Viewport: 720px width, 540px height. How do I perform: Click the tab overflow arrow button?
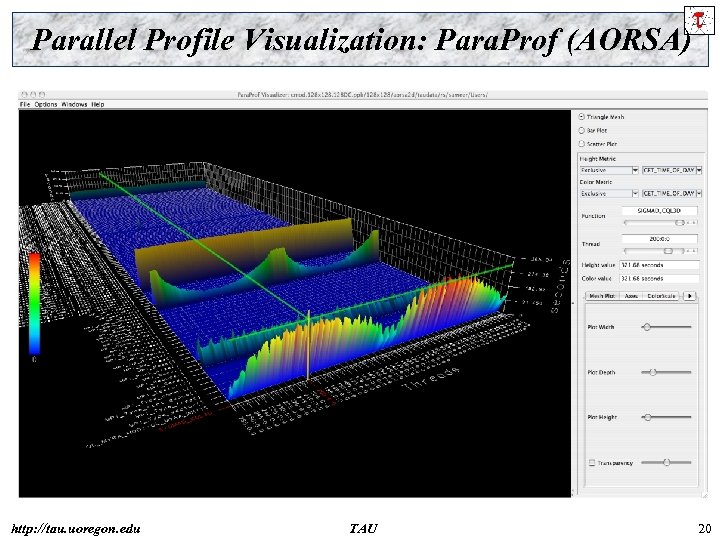690,296
